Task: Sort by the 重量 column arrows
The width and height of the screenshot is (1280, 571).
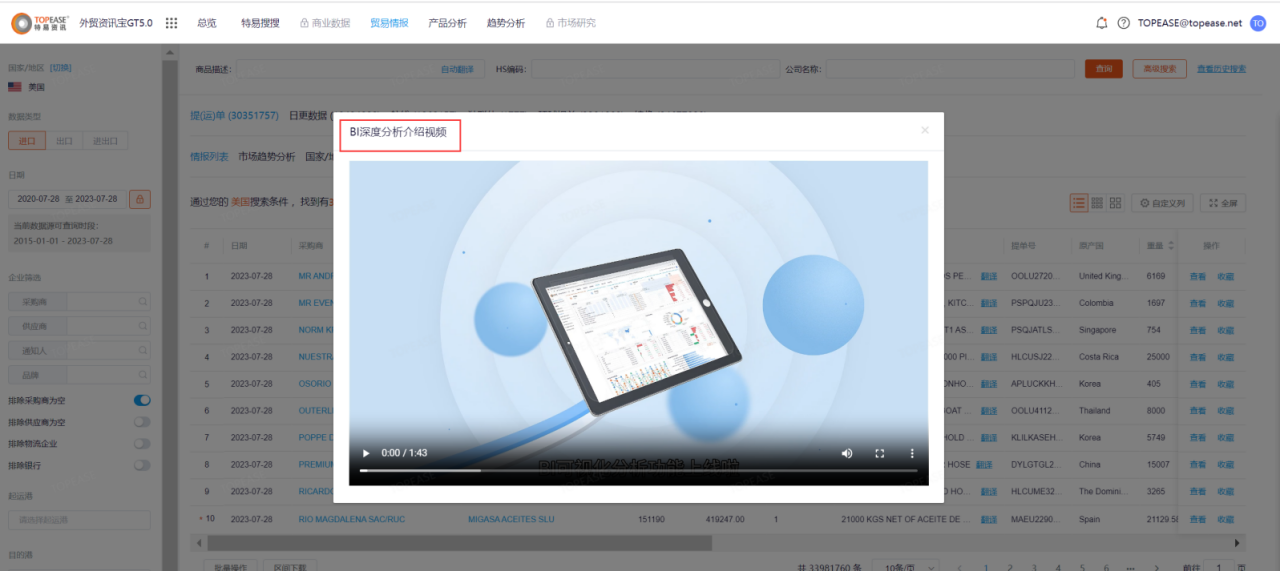Action: click(x=1171, y=245)
